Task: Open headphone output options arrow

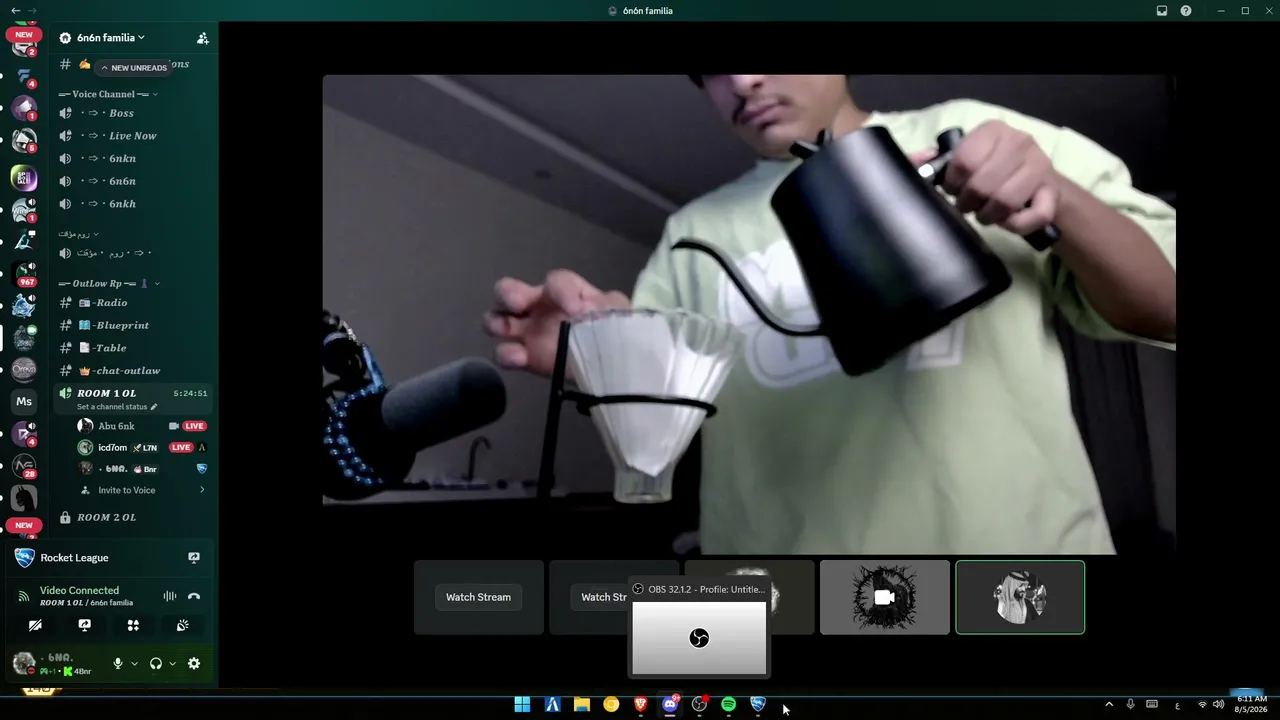Action: click(172, 663)
